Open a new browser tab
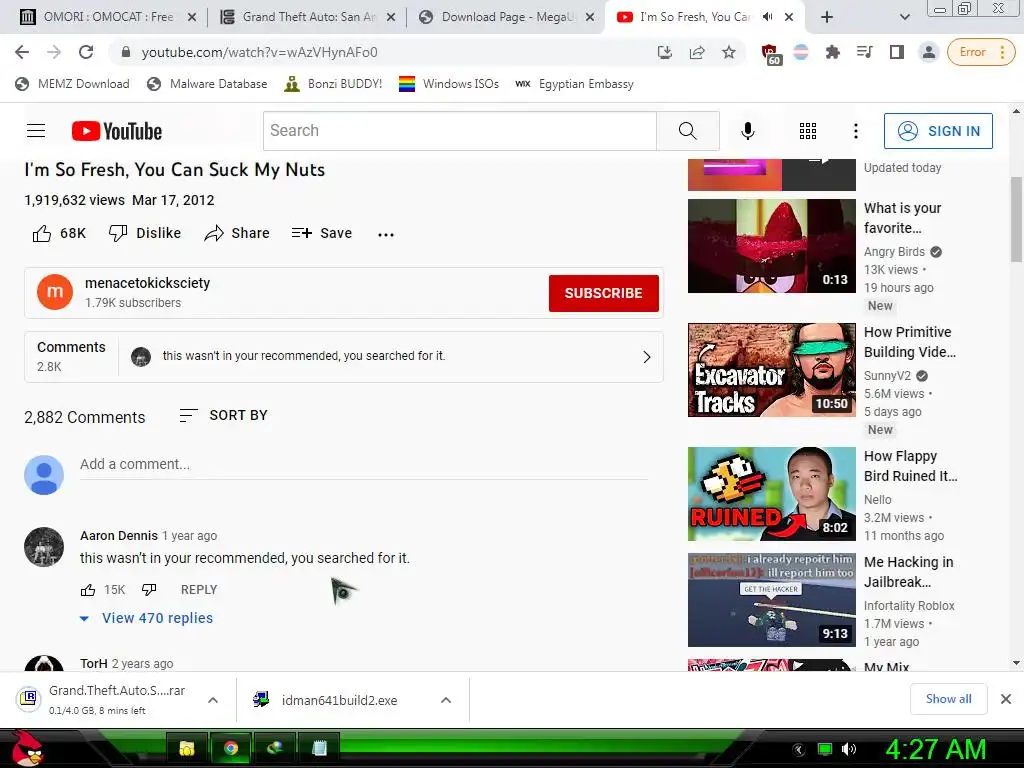This screenshot has height=768, width=1024. [x=827, y=17]
